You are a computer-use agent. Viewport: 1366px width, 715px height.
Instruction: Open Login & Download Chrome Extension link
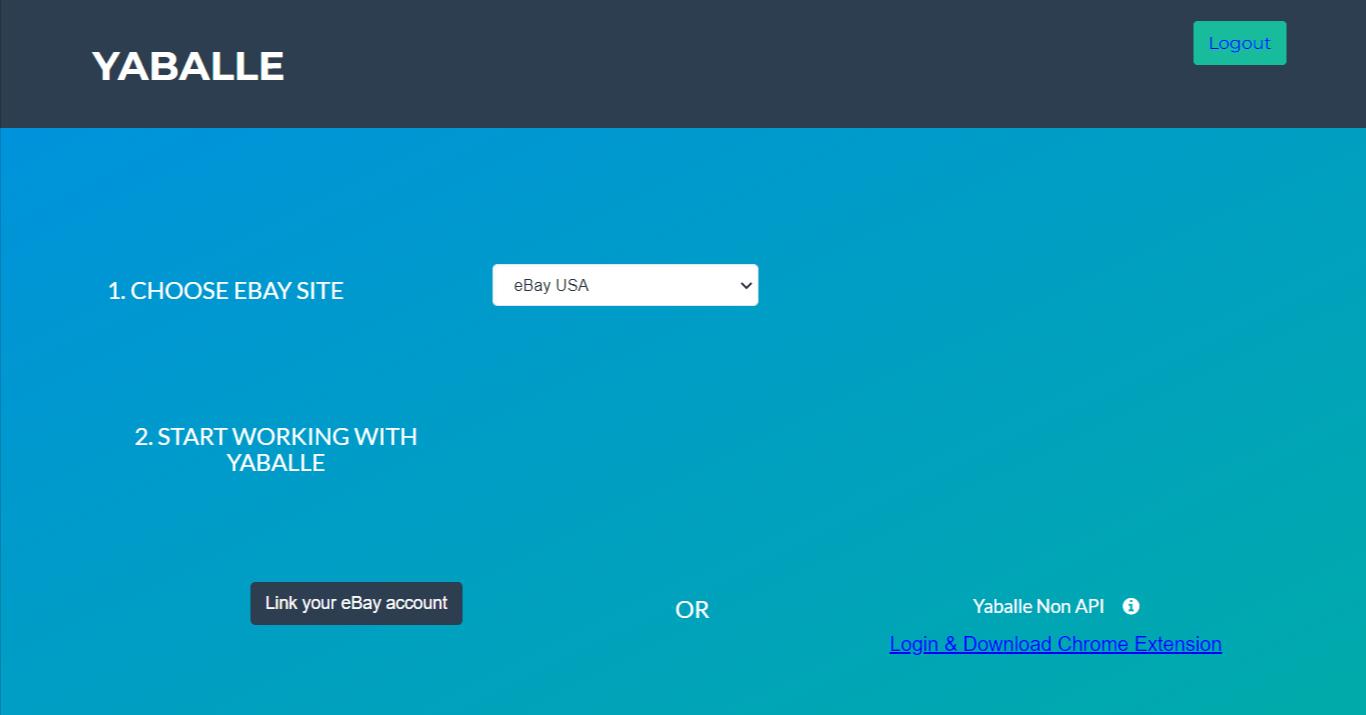[x=1055, y=644]
